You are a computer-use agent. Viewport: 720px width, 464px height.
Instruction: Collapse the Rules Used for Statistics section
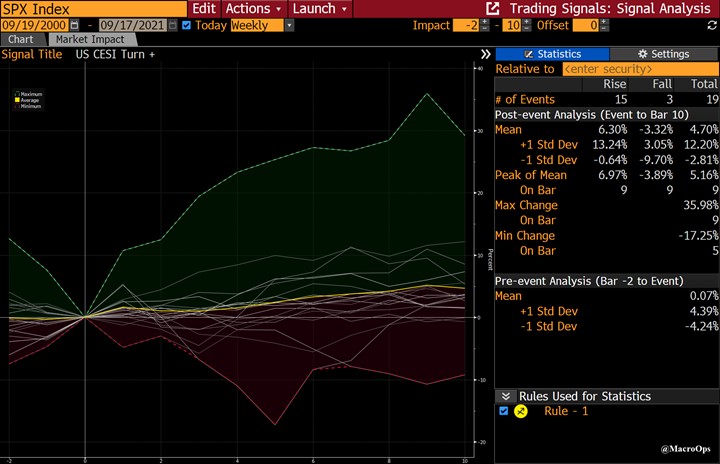(x=505, y=396)
